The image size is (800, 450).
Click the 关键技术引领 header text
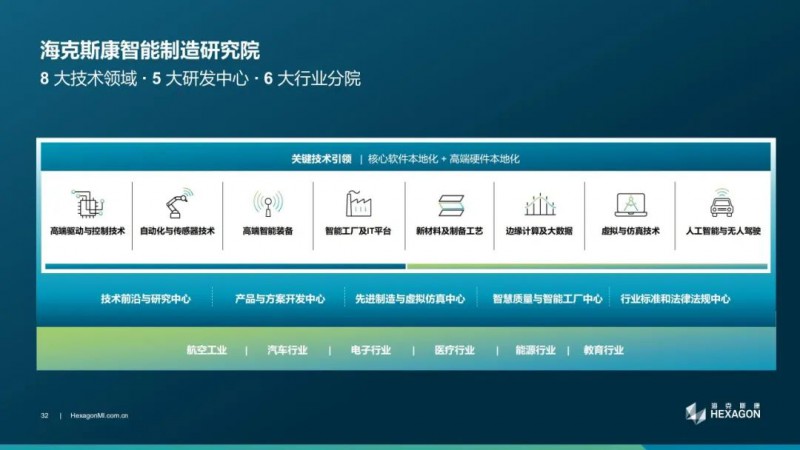321,159
